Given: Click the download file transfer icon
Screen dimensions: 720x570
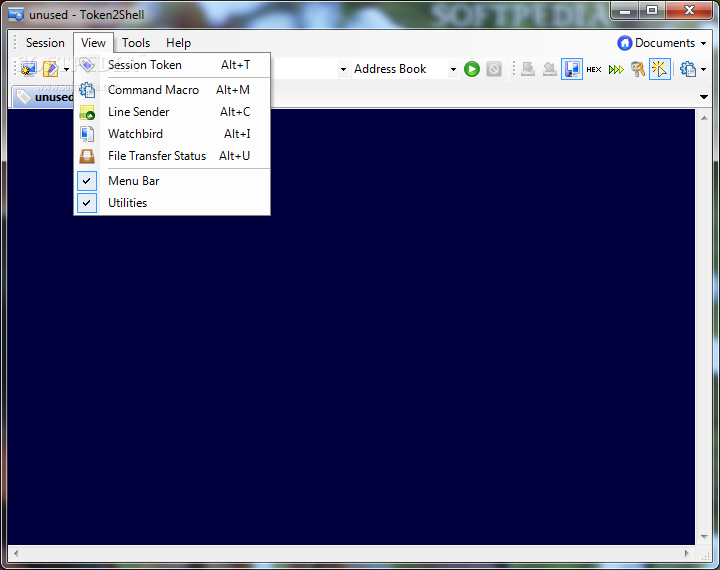Looking at the screenshot, I should tap(528, 69).
